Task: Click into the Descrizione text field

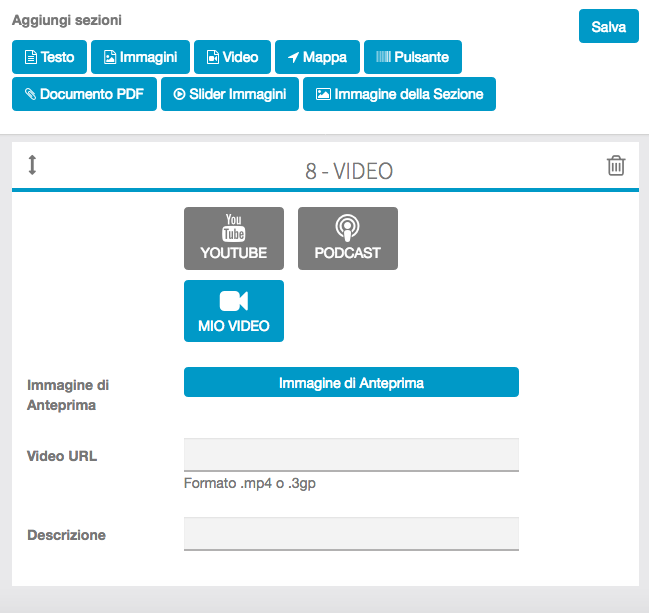Action: [351, 533]
